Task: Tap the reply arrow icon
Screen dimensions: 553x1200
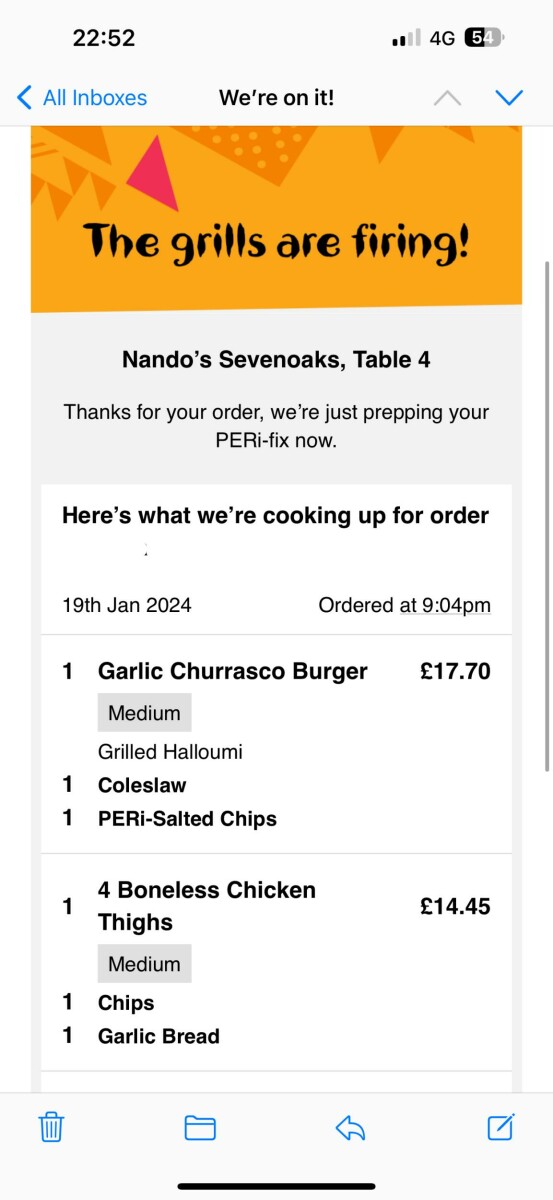Action: (350, 1127)
